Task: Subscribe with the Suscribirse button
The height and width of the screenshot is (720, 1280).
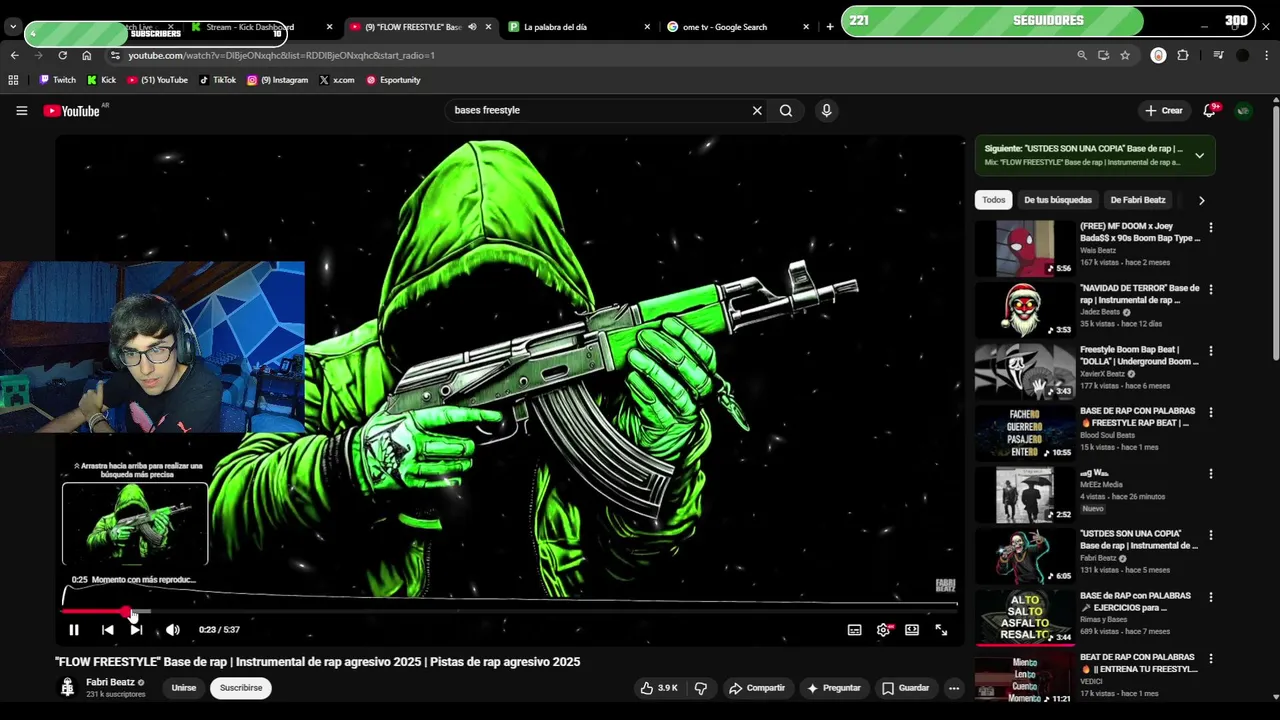Action: point(241,688)
